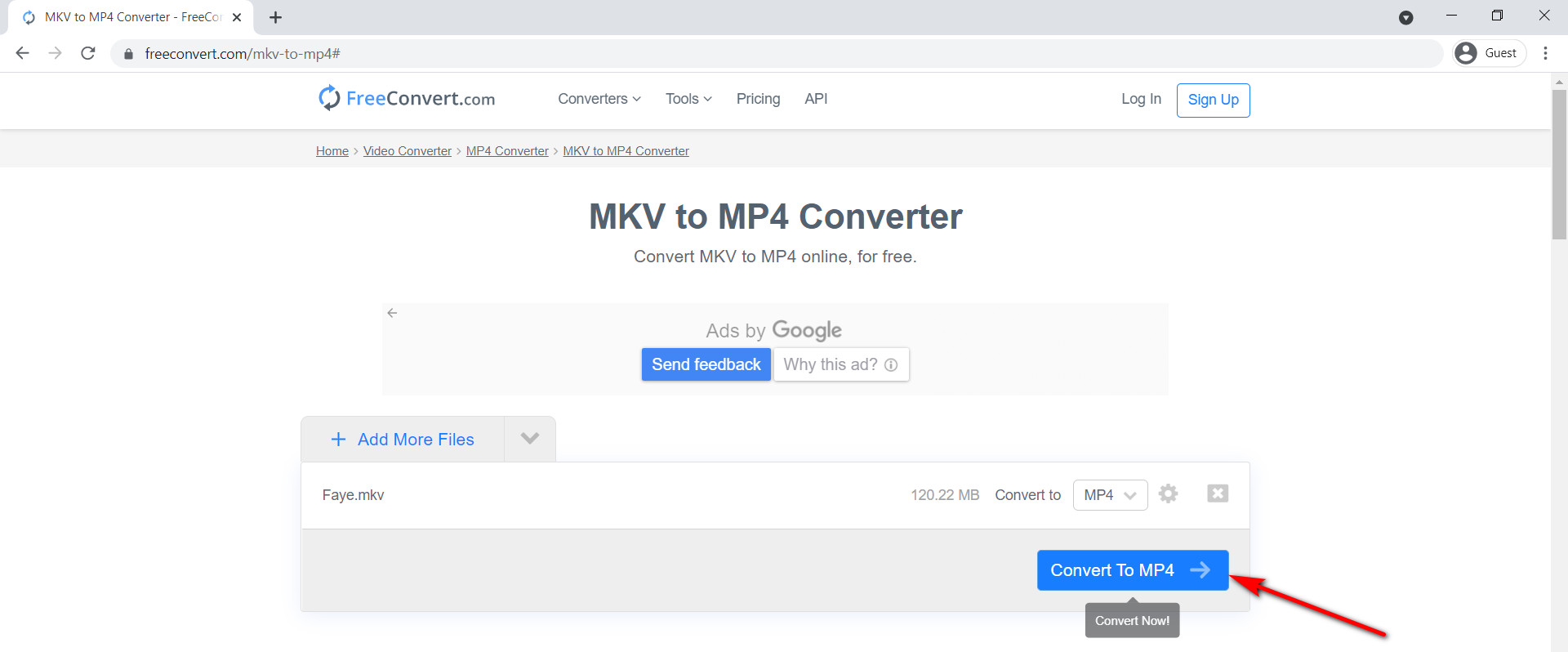Click the Convert To MP4 button
Screen dimensions: 1568x652
(x=1133, y=570)
